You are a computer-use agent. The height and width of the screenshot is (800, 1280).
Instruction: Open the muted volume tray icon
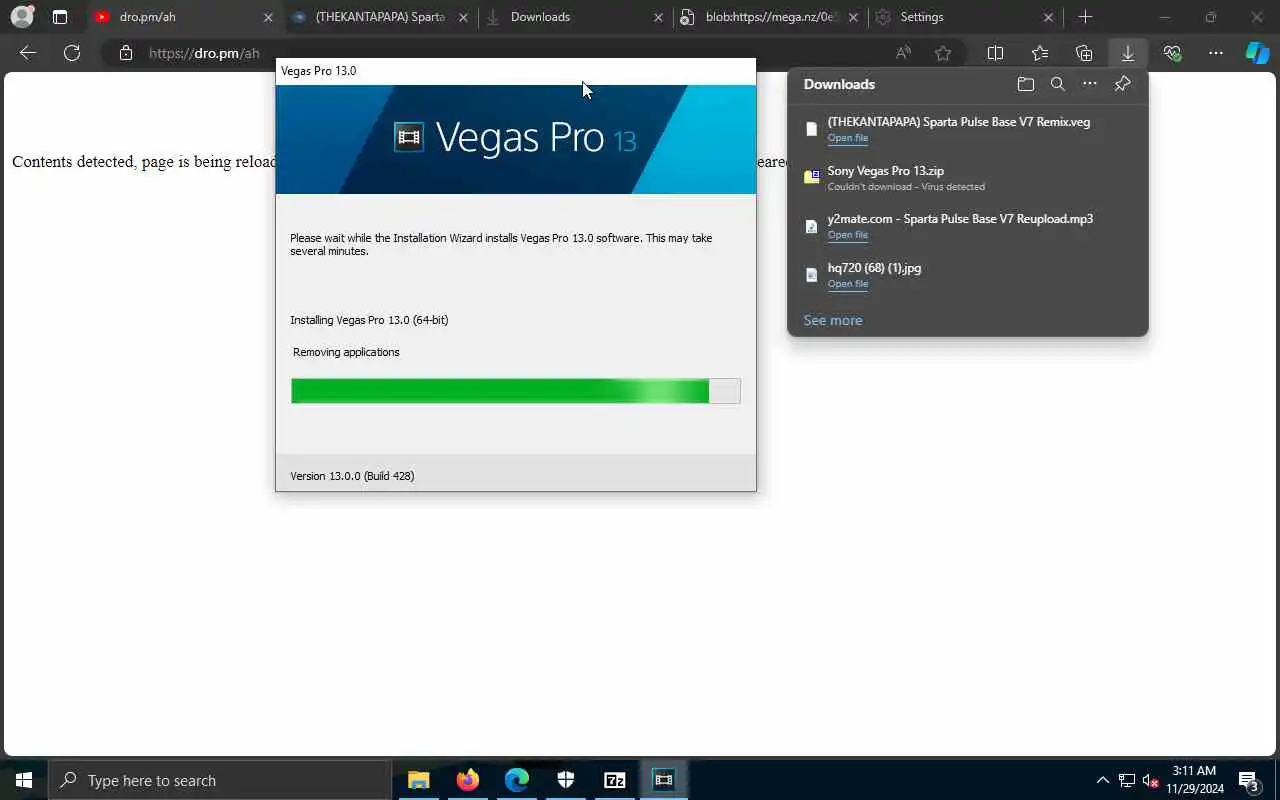[x=1150, y=780]
